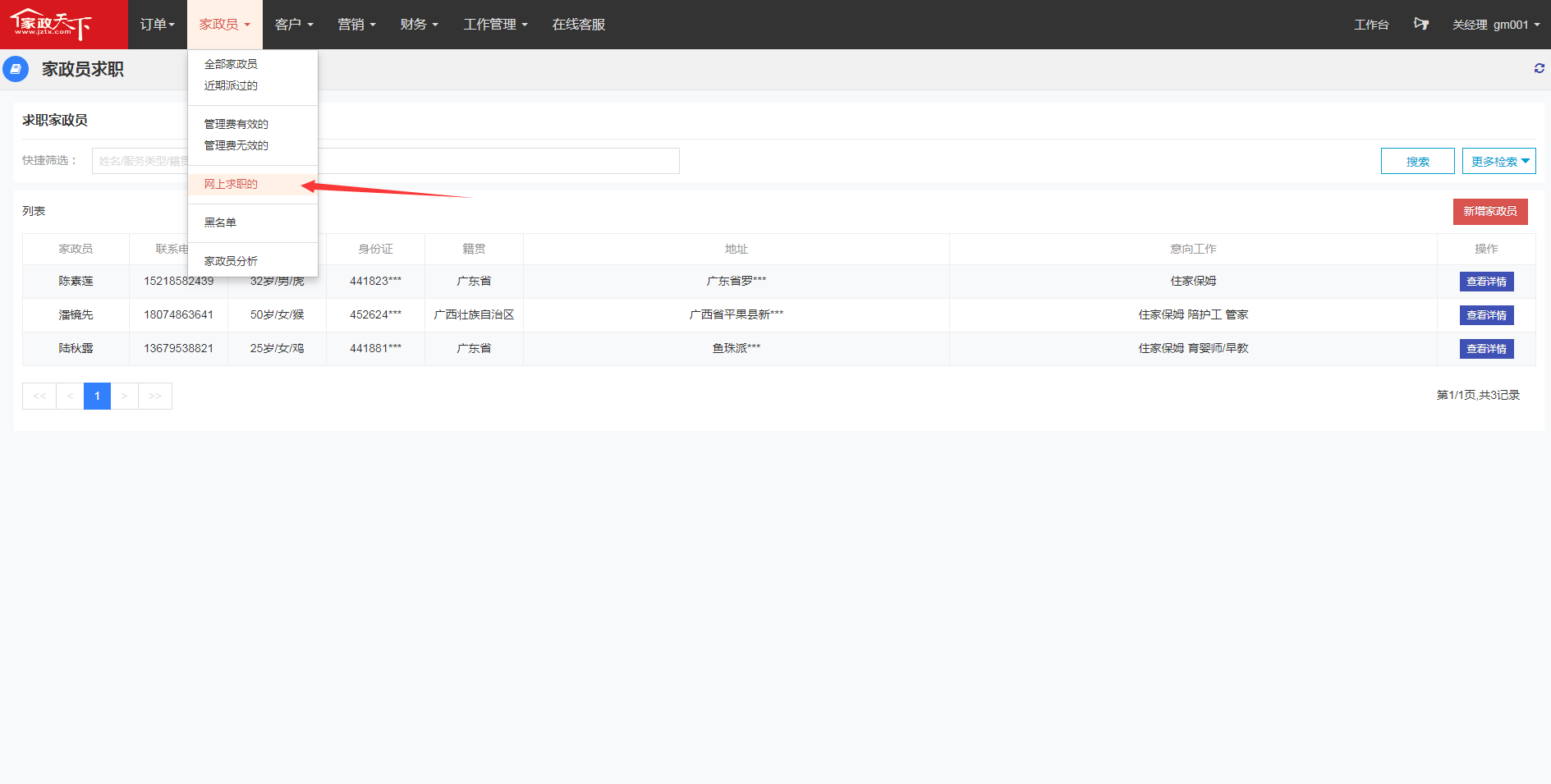This screenshot has height=784, width=1551.
Task: View details for 陆秋露
Action: pyautogui.click(x=1486, y=349)
